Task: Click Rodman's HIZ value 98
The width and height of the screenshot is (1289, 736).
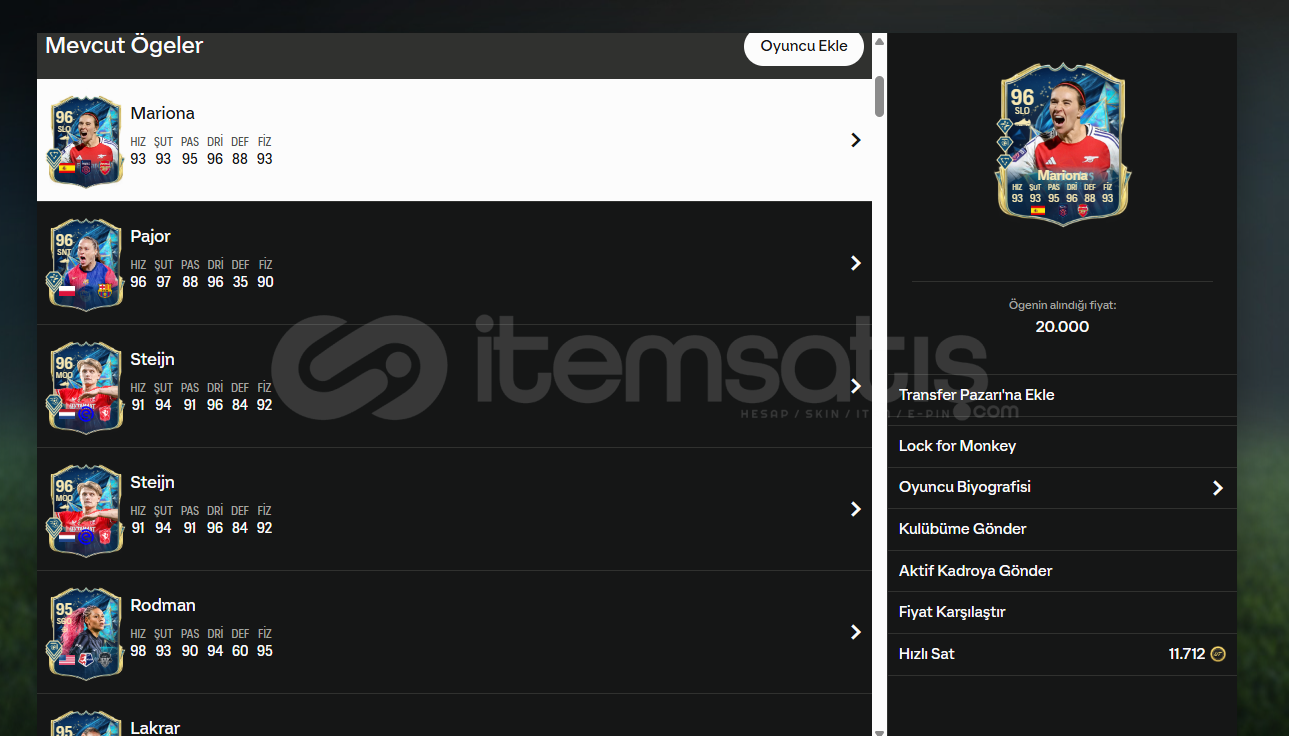Action: coord(138,652)
